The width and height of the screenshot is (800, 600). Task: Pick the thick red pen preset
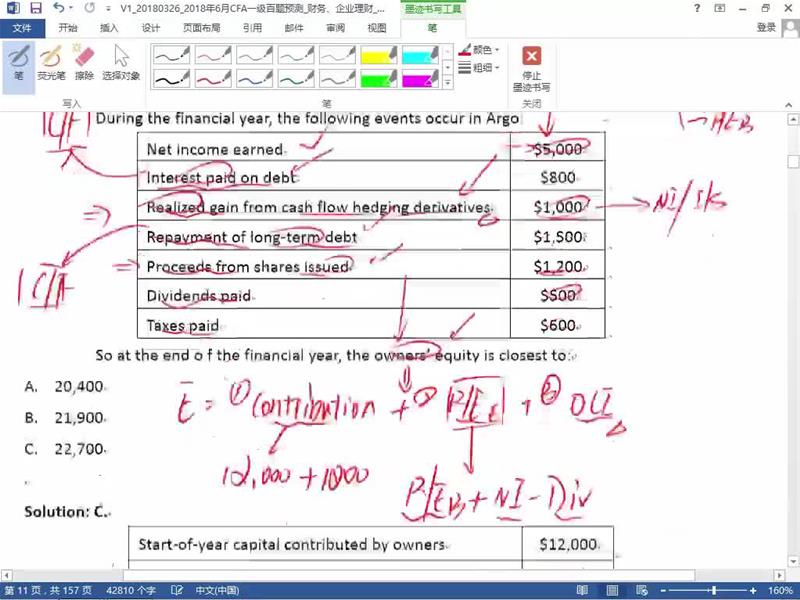click(213, 78)
